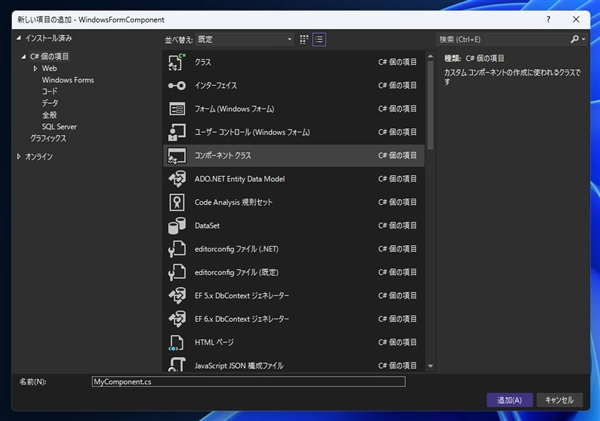The image size is (600, 421).
Task: Select Windows Forms category
Action: [x=68, y=80]
